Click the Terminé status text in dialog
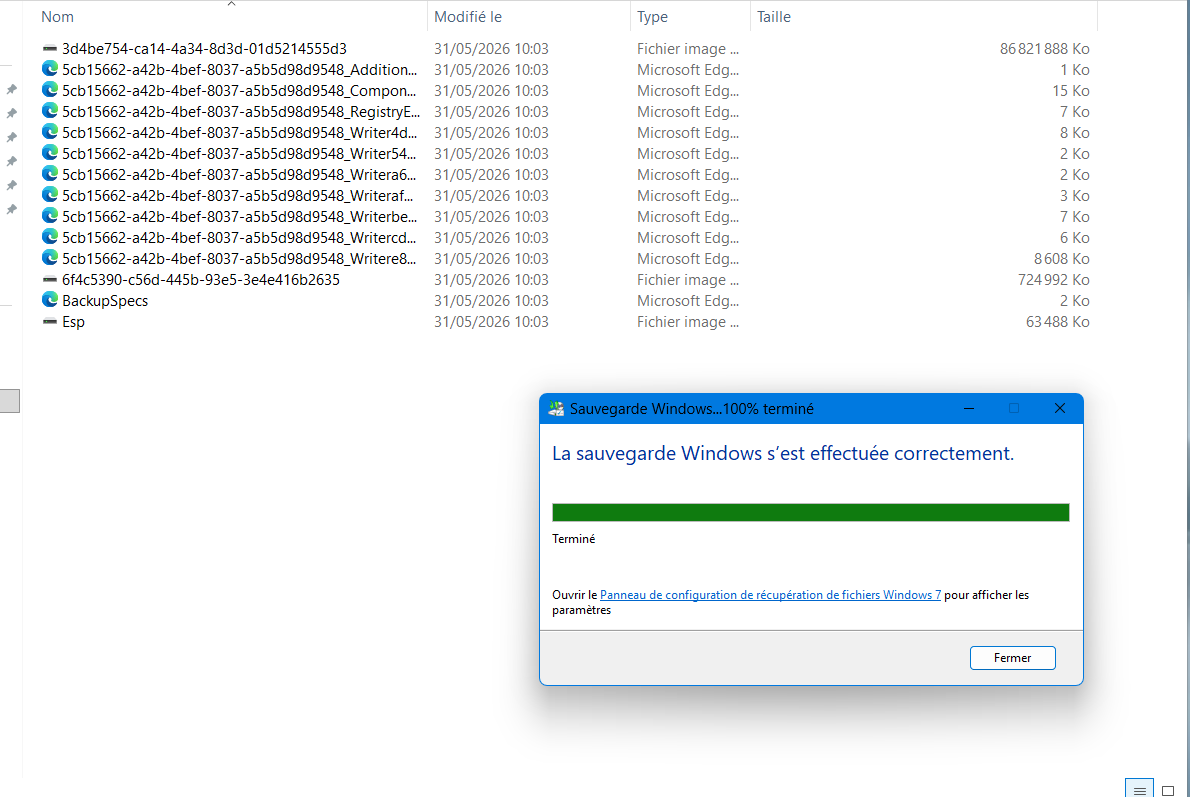Screen dimensions: 1190x797 [574, 539]
